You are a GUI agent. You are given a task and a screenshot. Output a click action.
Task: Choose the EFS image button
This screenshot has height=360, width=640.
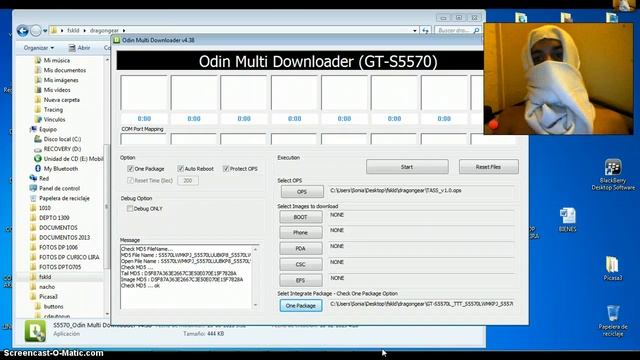point(301,280)
